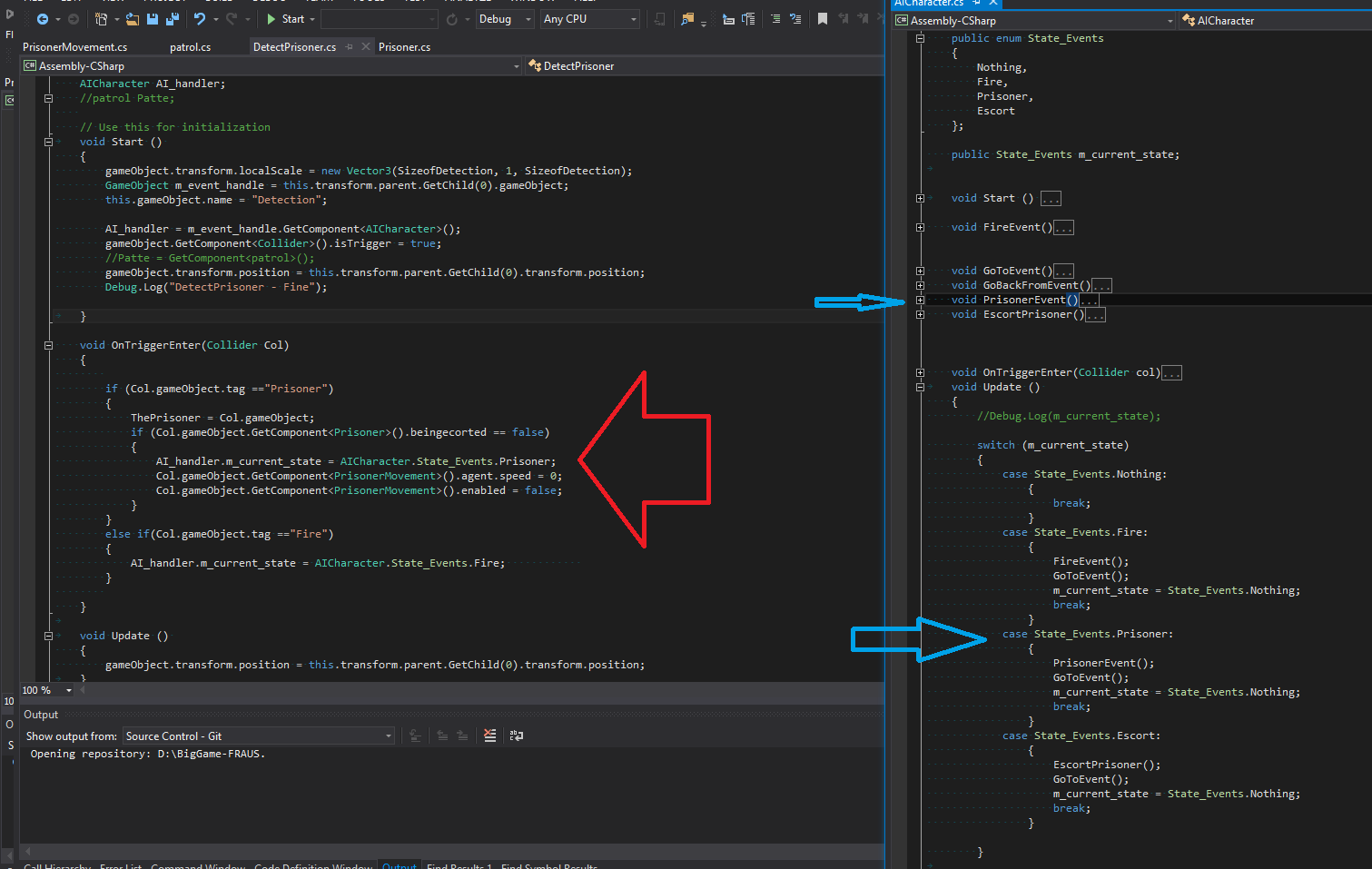Open the editor zoom level 100 % dropdown
This screenshot has width=1372, height=869.
68,690
